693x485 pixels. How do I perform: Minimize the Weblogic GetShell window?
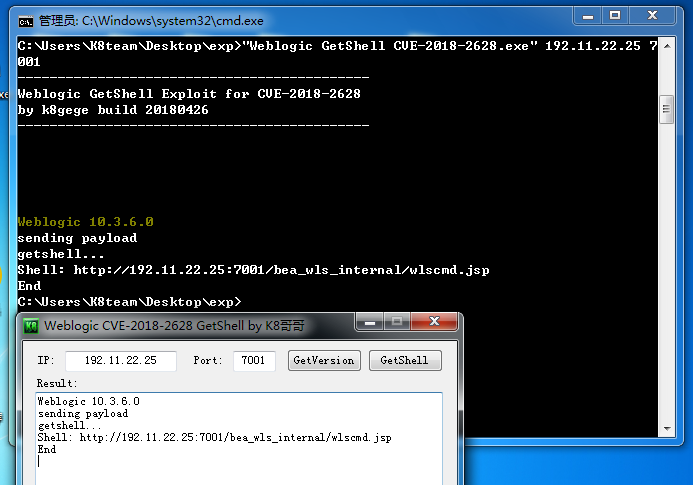tap(370, 322)
